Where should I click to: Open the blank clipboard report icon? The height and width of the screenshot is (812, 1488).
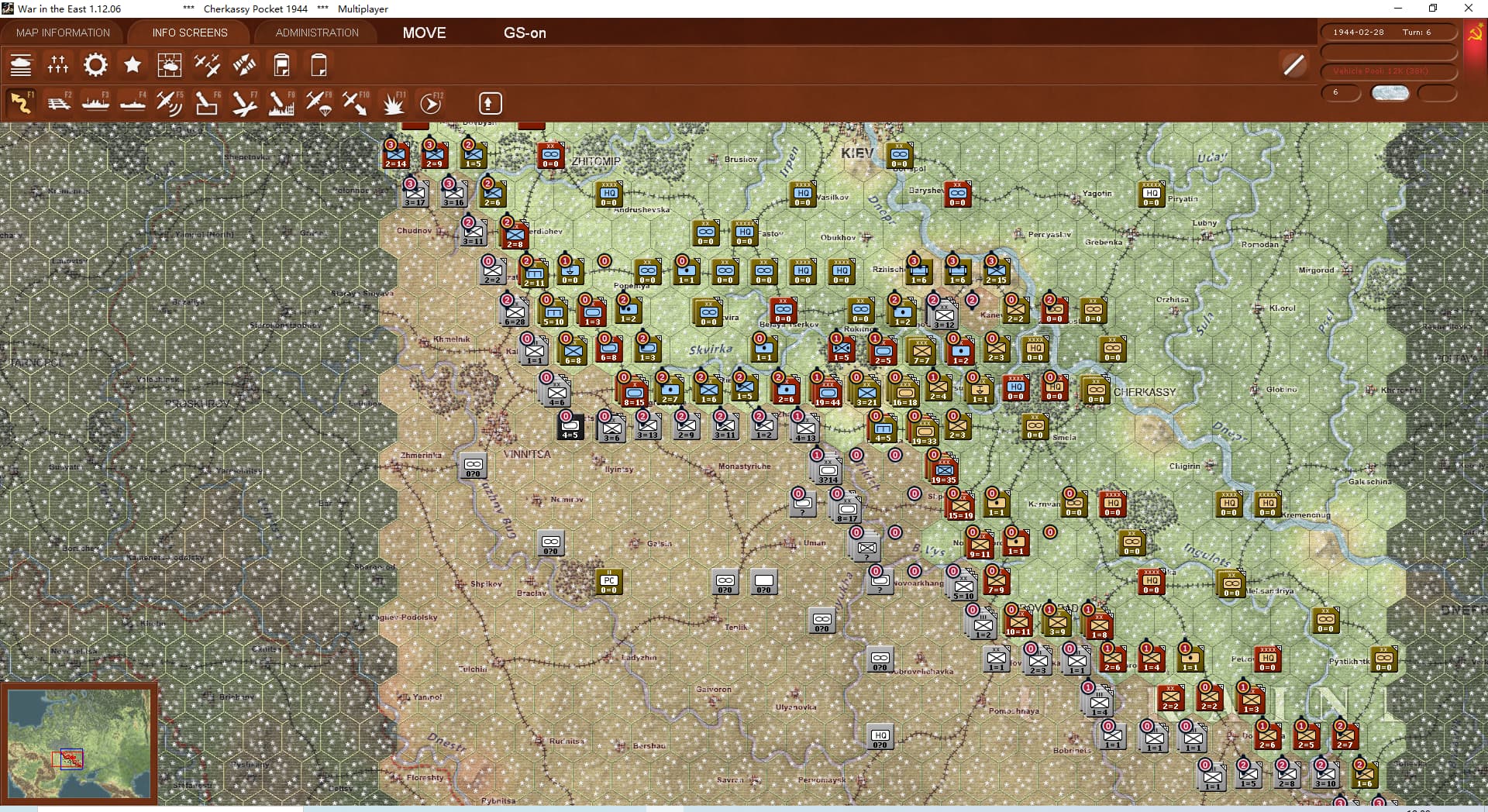(x=319, y=65)
